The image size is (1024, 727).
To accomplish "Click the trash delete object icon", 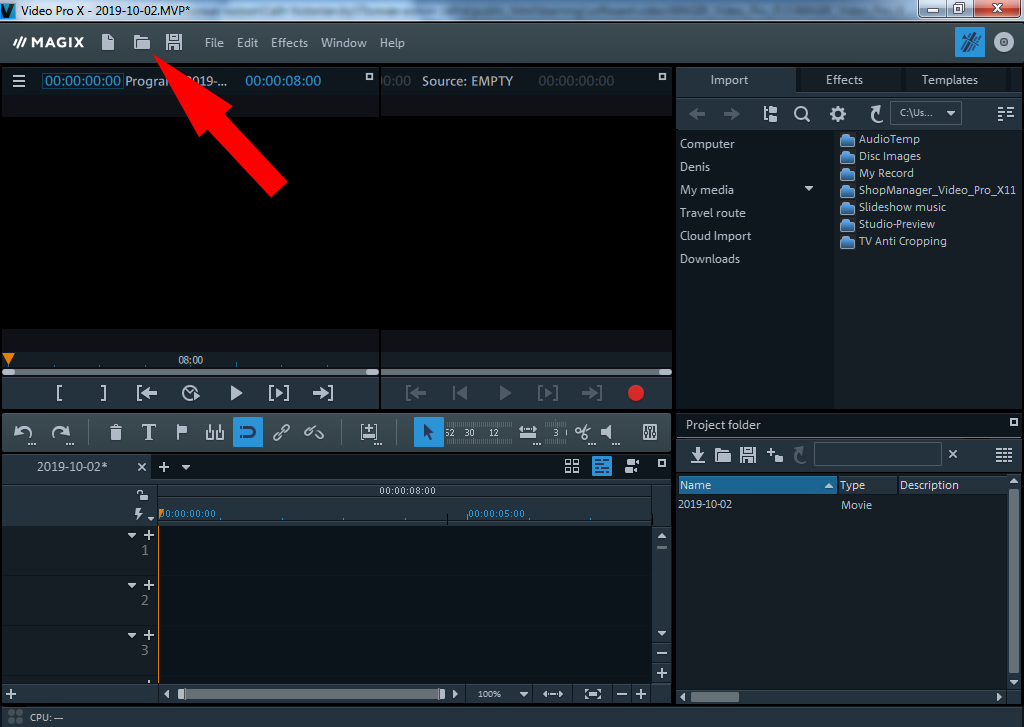I will 116,432.
